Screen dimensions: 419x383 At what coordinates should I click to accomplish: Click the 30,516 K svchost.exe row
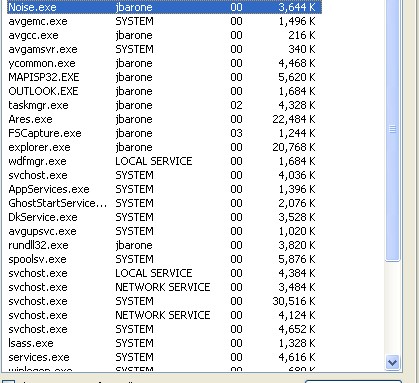point(164,301)
